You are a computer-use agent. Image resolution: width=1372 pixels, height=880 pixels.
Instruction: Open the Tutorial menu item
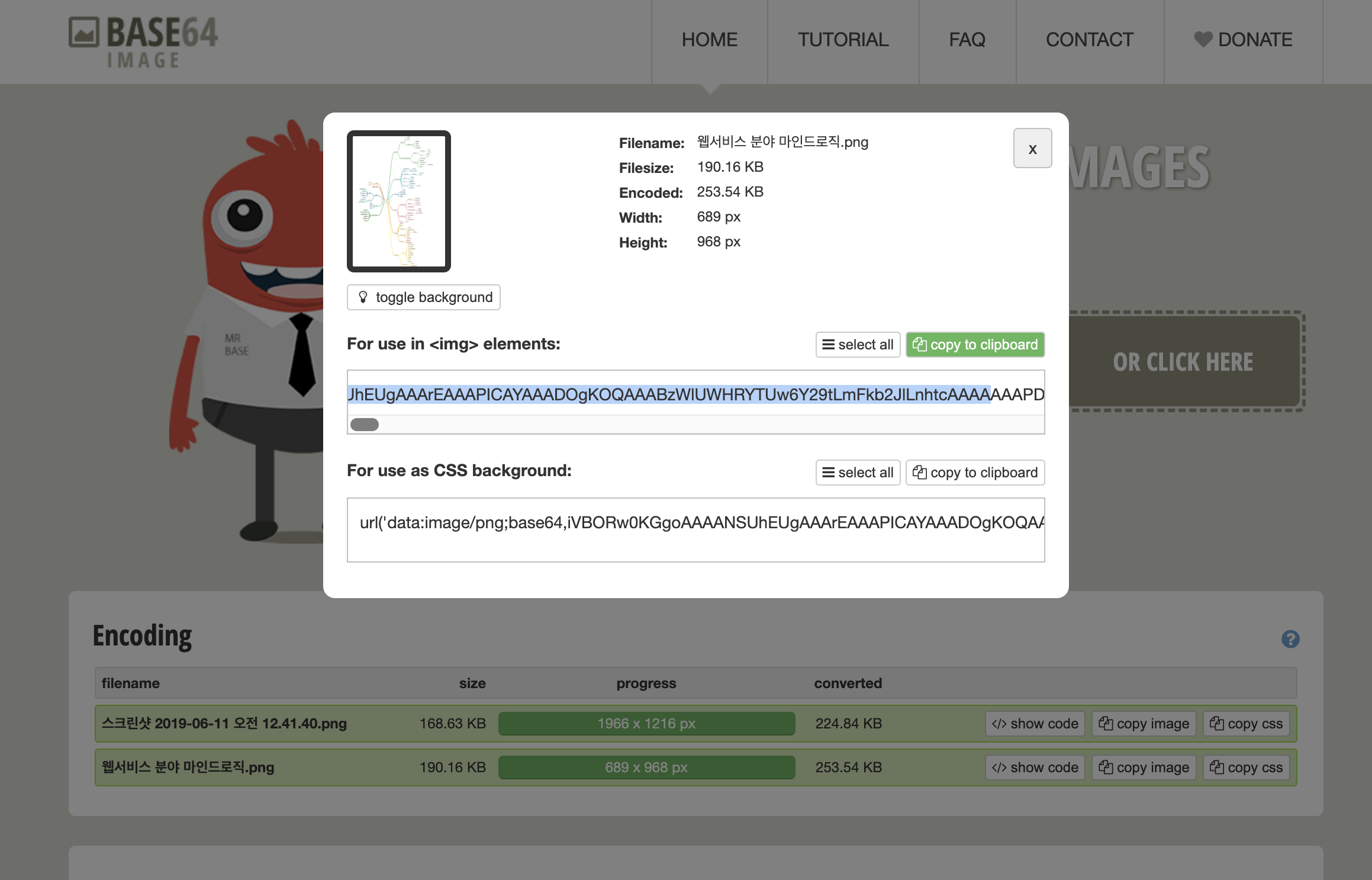click(843, 40)
